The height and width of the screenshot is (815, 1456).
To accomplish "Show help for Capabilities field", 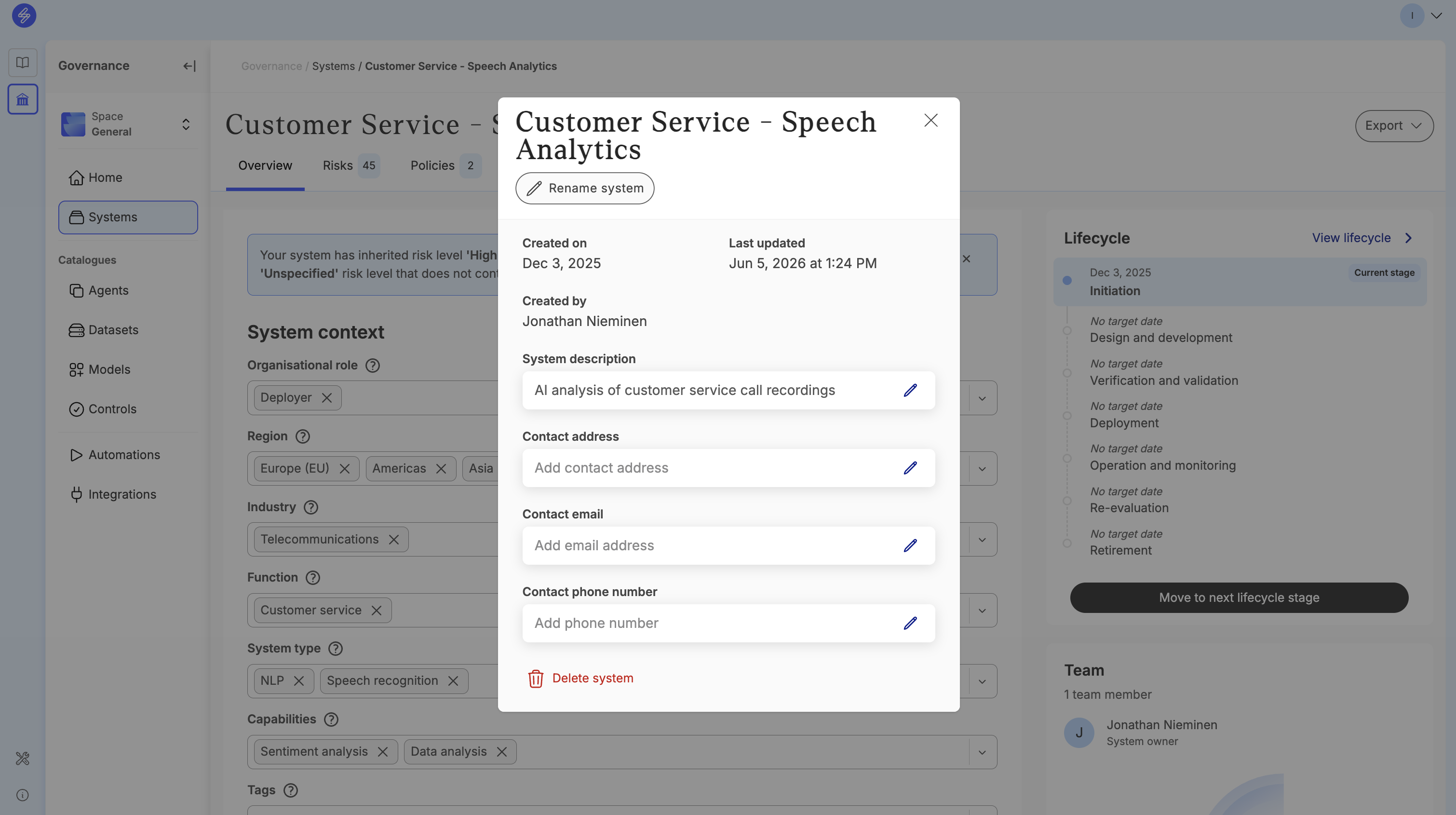I will (331, 719).
